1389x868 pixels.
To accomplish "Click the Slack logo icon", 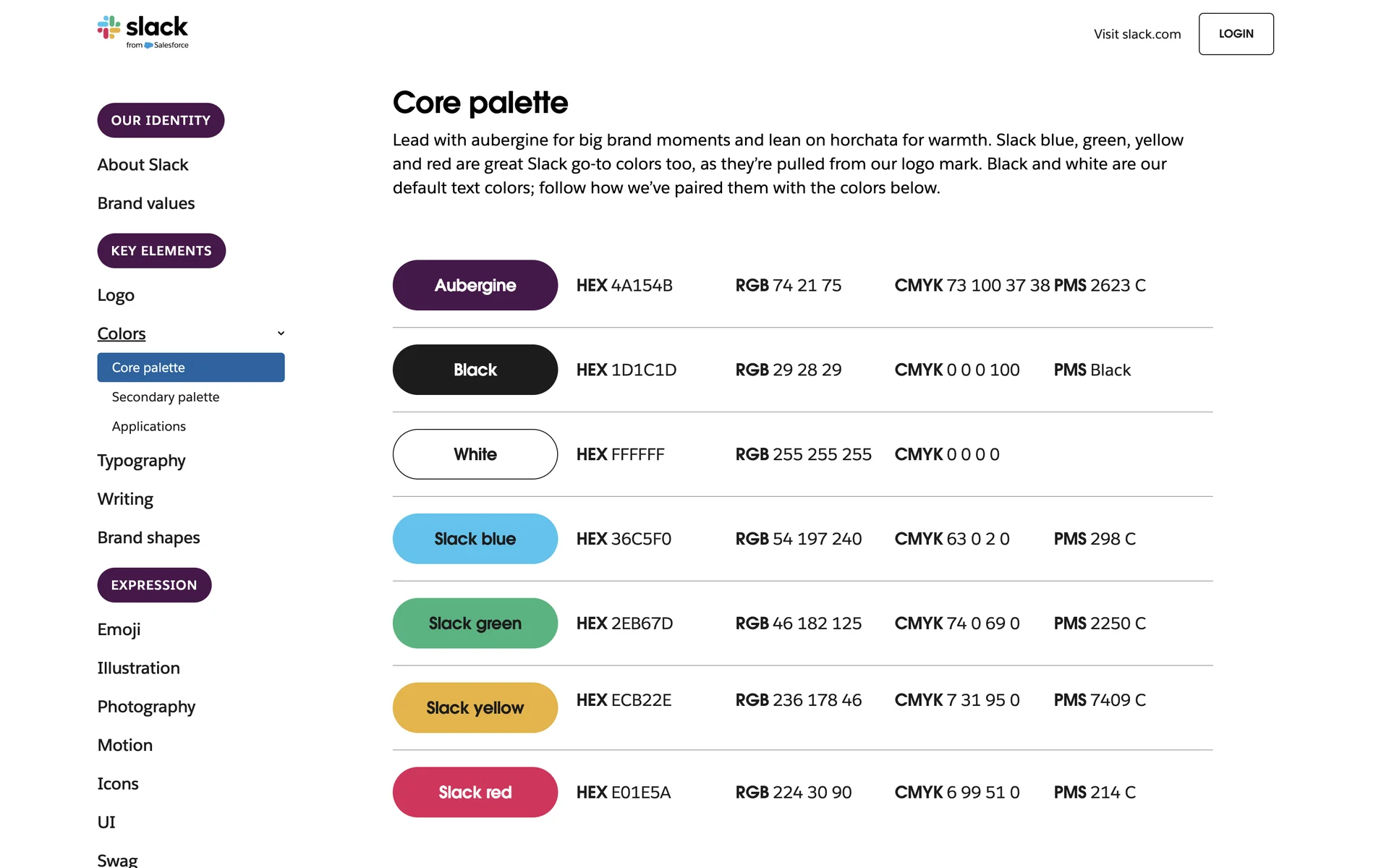I will [109, 27].
